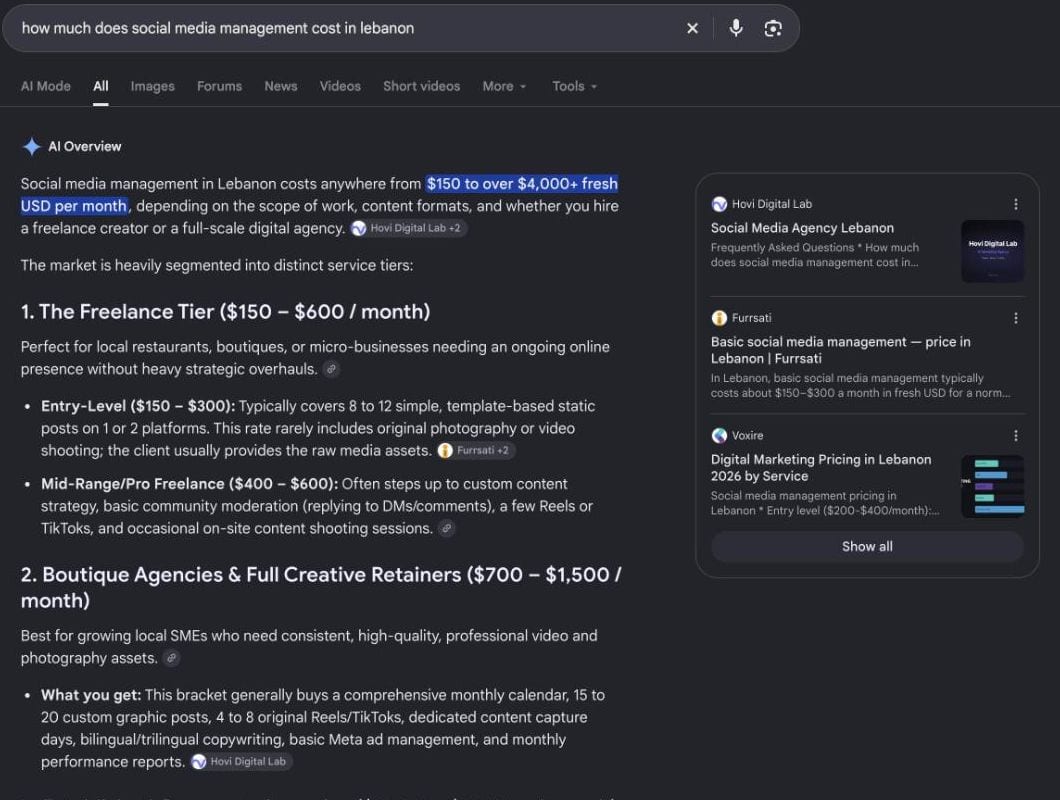Click Voxire favicon in sources card
This screenshot has height=800, width=1060.
719,436
